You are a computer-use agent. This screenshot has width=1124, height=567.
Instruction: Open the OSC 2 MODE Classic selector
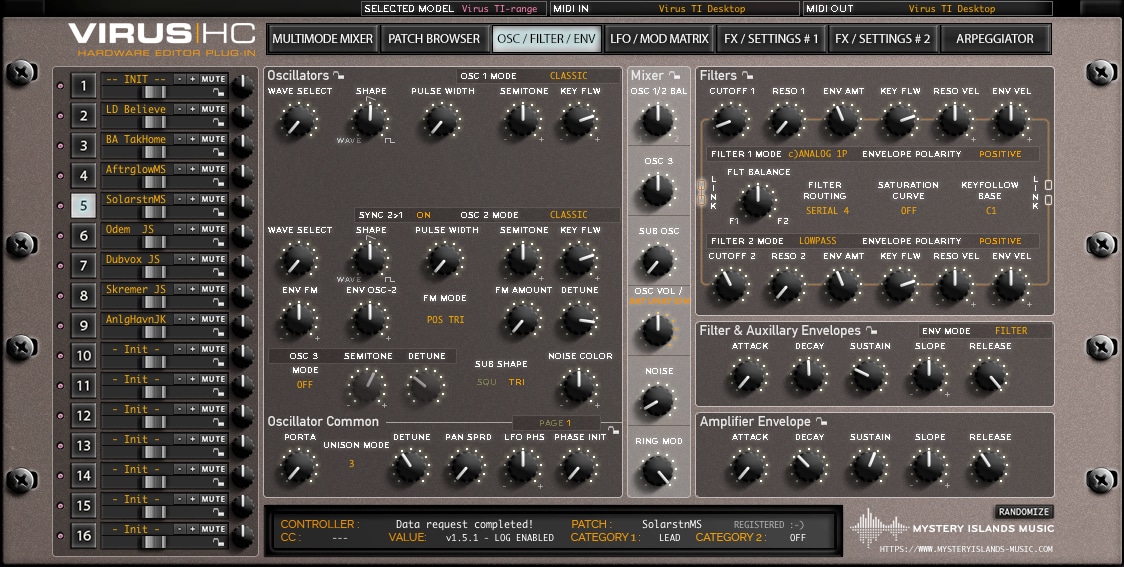568,215
